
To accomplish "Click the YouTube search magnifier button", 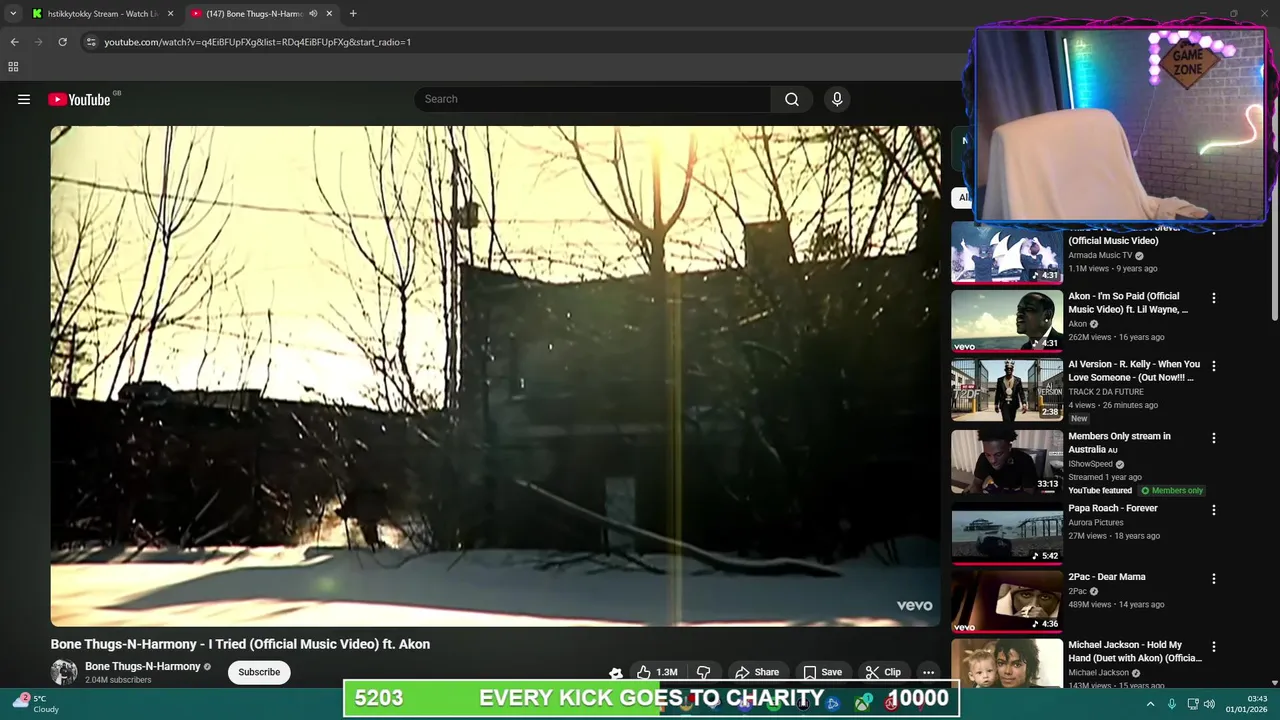I will click(792, 99).
